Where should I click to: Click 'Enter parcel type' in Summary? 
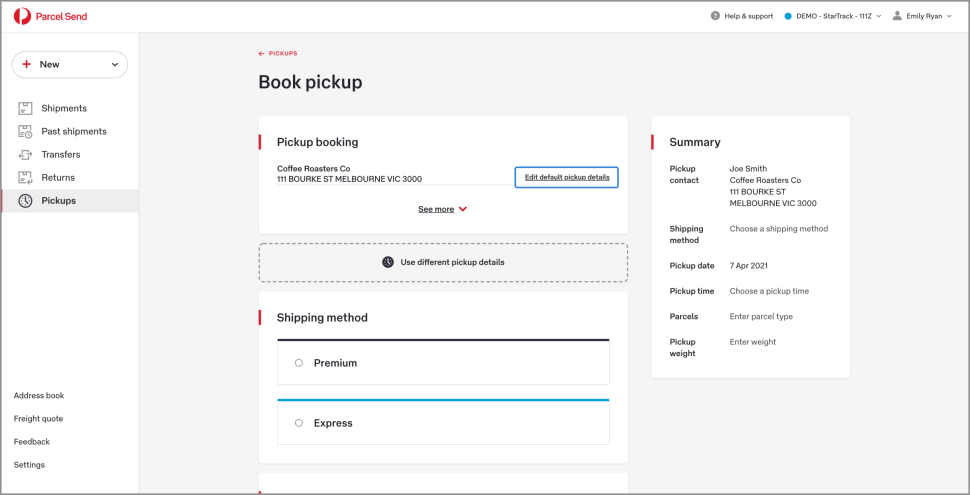[761, 316]
